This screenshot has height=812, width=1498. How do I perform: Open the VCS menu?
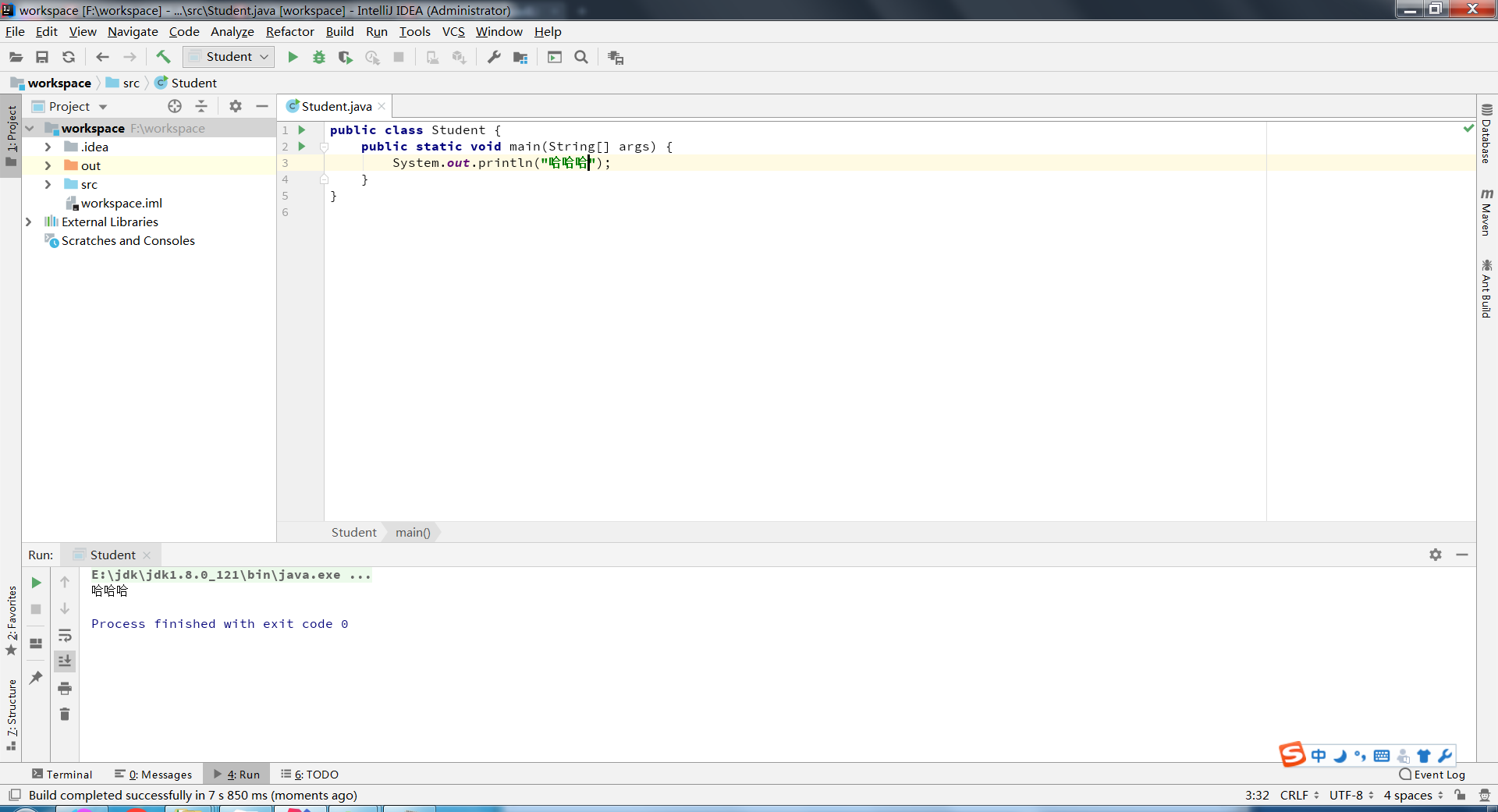pos(453,31)
